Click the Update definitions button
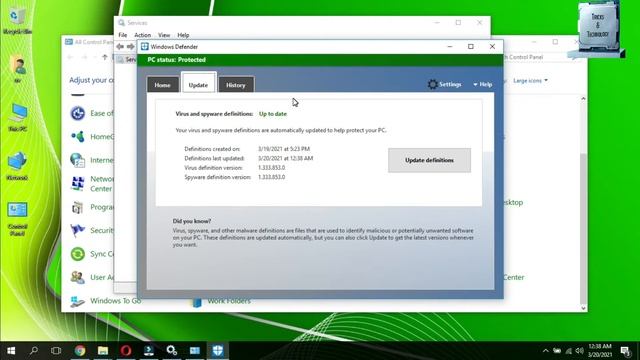 pos(429,160)
